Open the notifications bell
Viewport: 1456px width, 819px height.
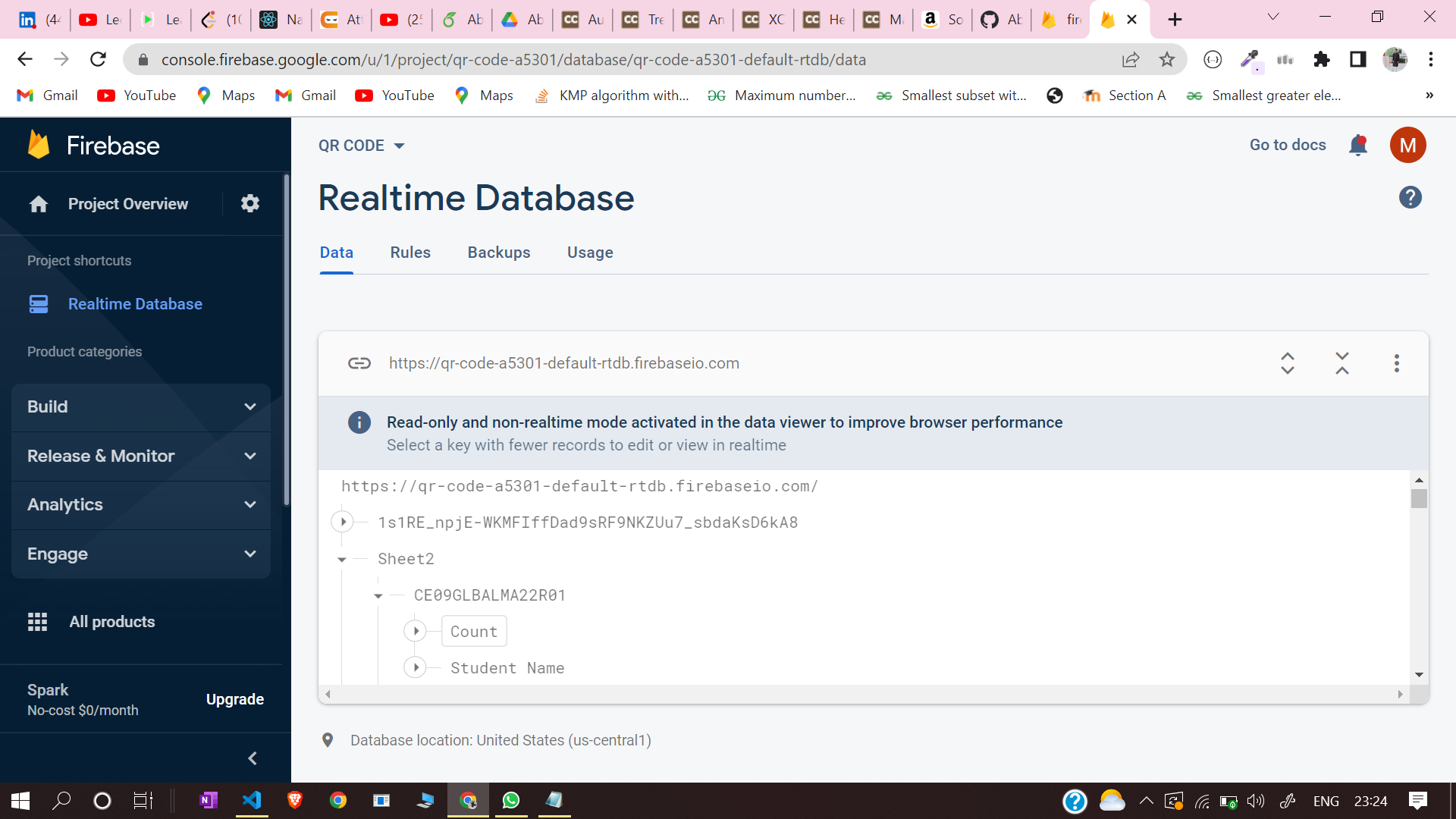click(x=1358, y=145)
